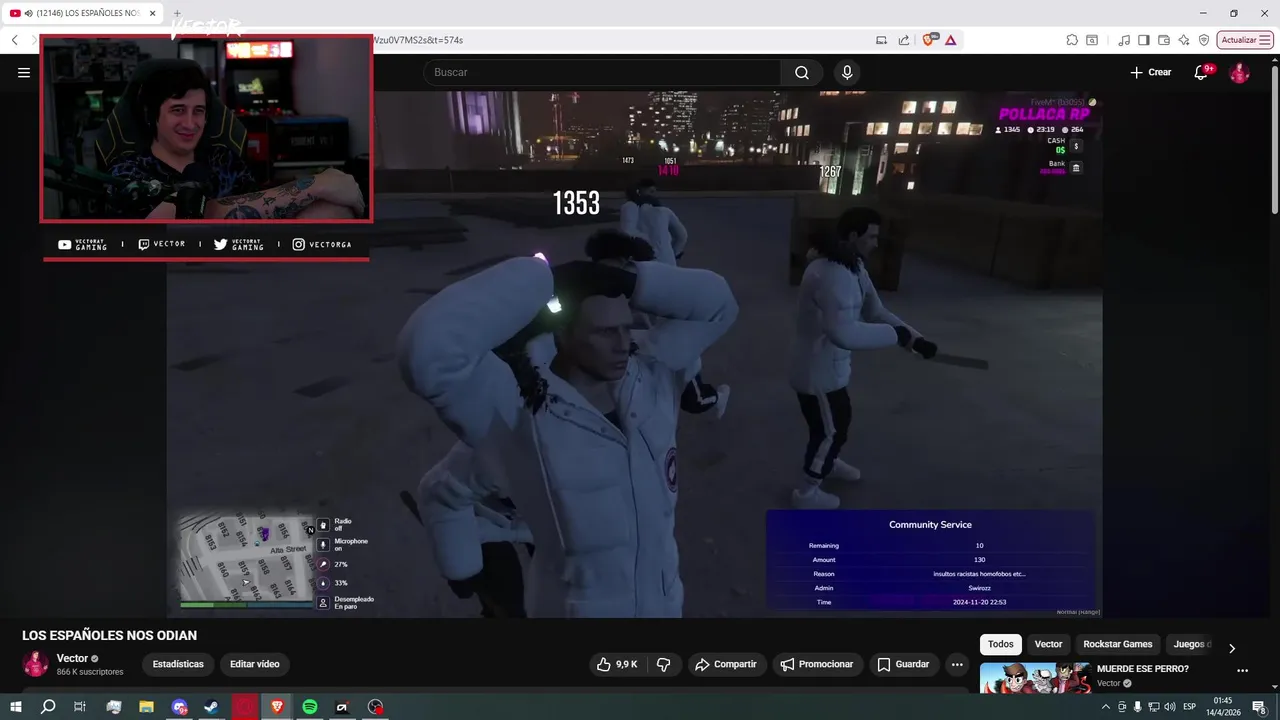Open Windows taskbar search
Image resolution: width=1280 pixels, height=720 pixels.
point(48,707)
